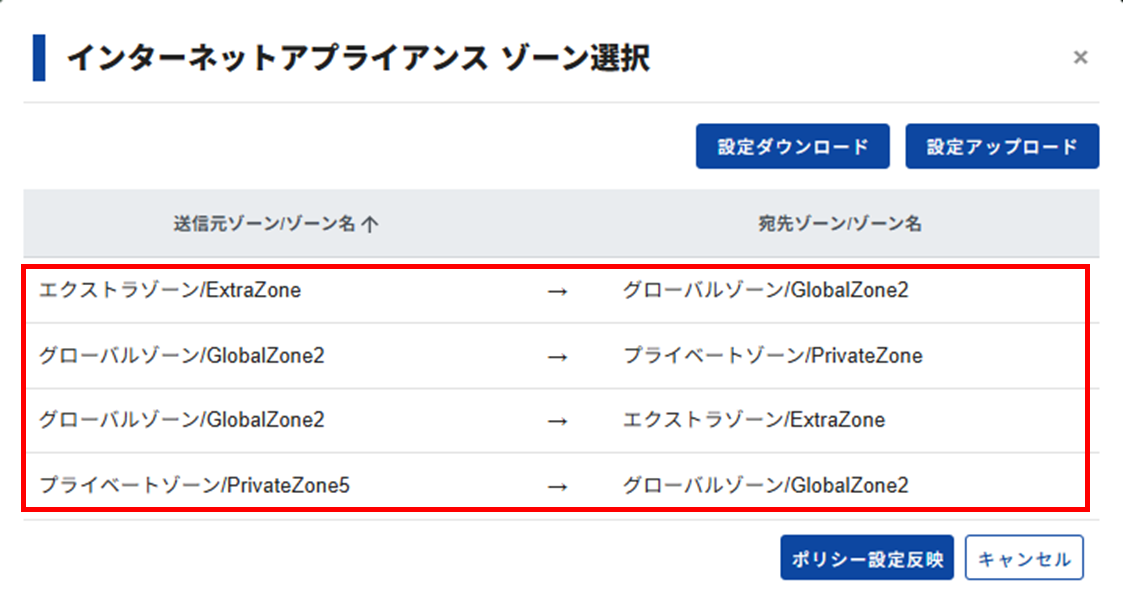Click the arrow icon pointing to プライベートゾーン/PrivateZone
Screen dimensions: 1123x616
(x=558, y=357)
